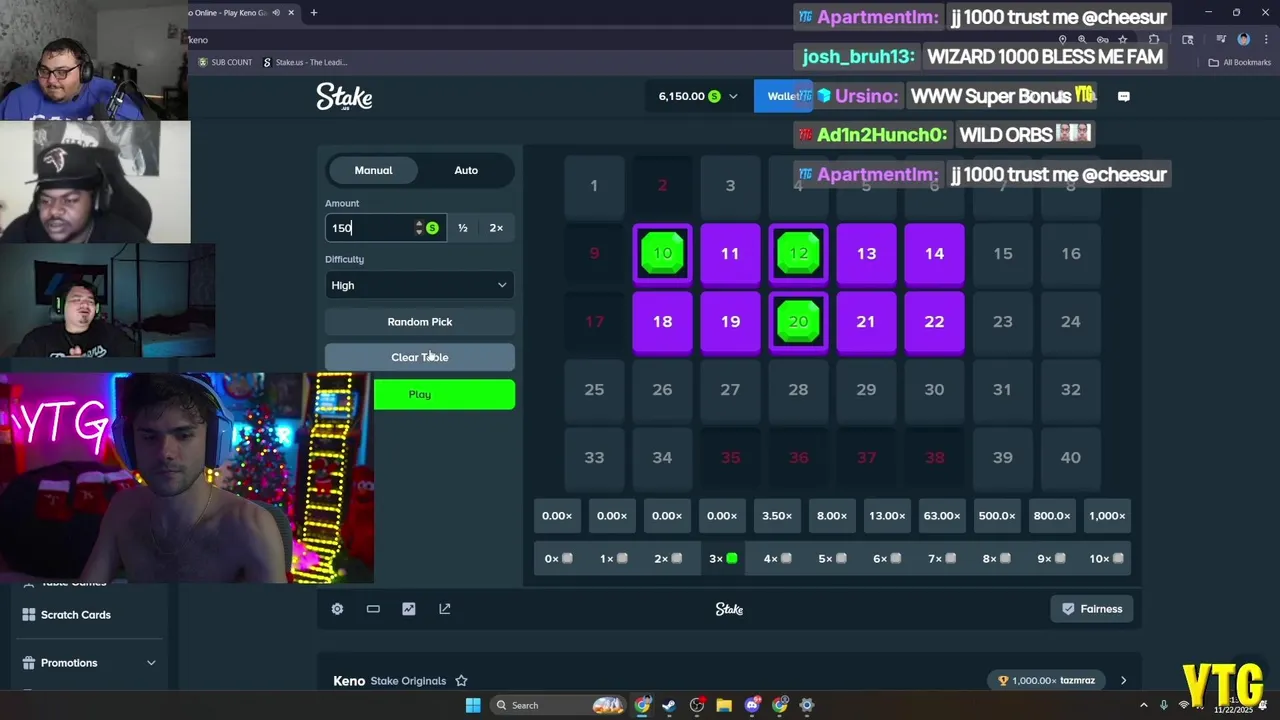The height and width of the screenshot is (720, 1280).
Task: Click the 10× hits indicator
Action: point(1107,559)
